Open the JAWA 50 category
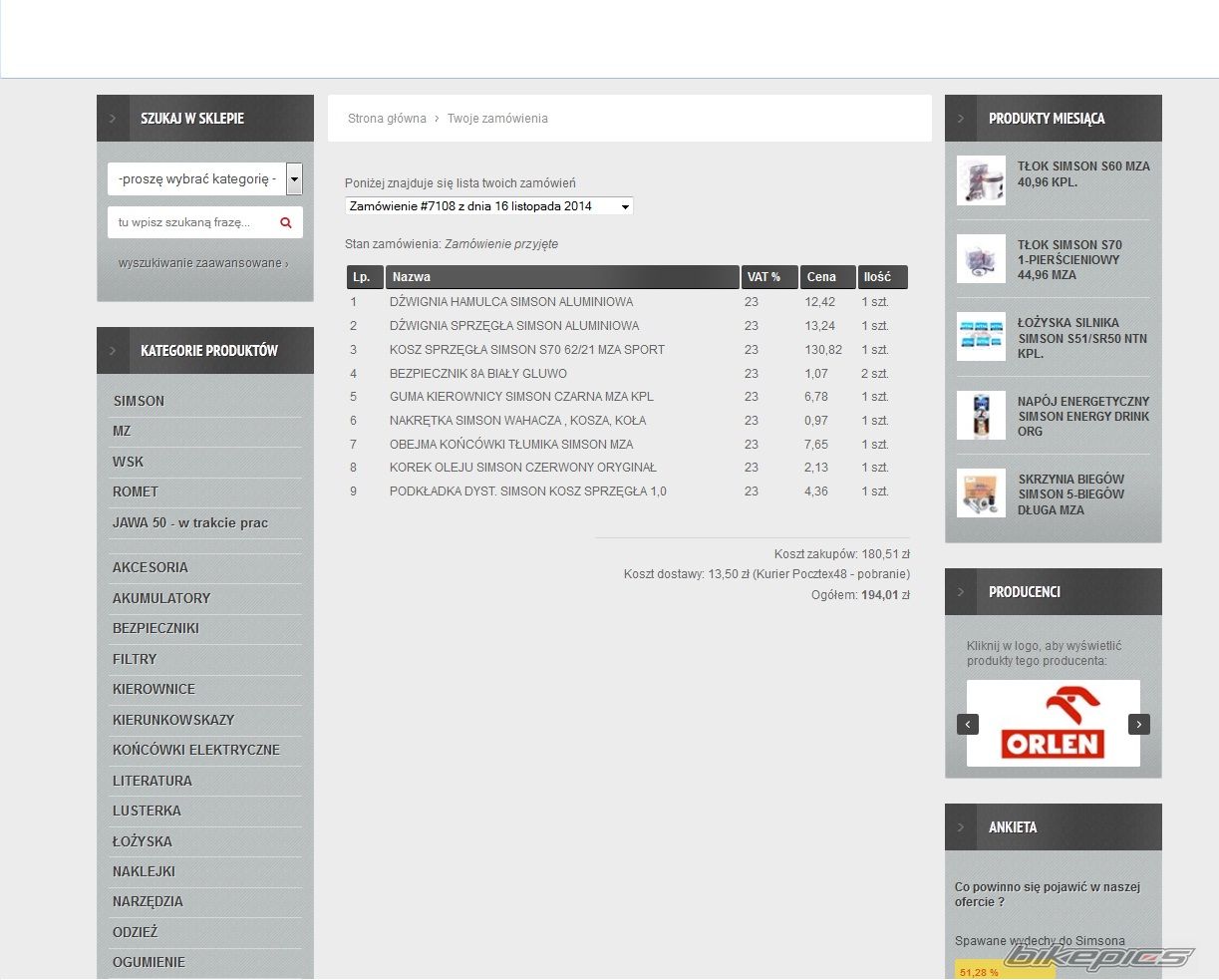 point(190,522)
